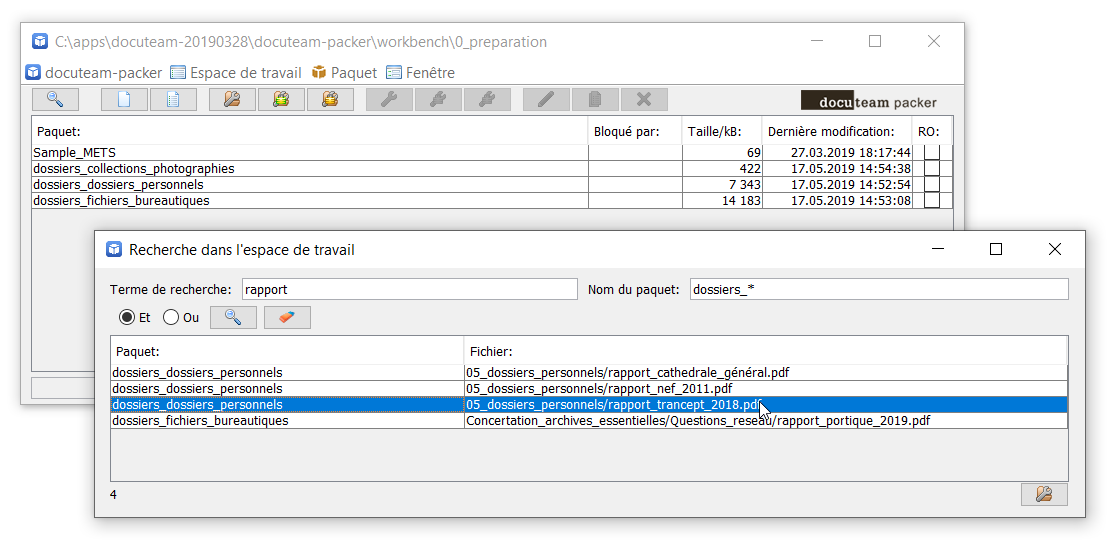Click the 14 183 size cell
Image resolution: width=1112 pixels, height=543 pixels.
pyautogui.click(x=723, y=201)
